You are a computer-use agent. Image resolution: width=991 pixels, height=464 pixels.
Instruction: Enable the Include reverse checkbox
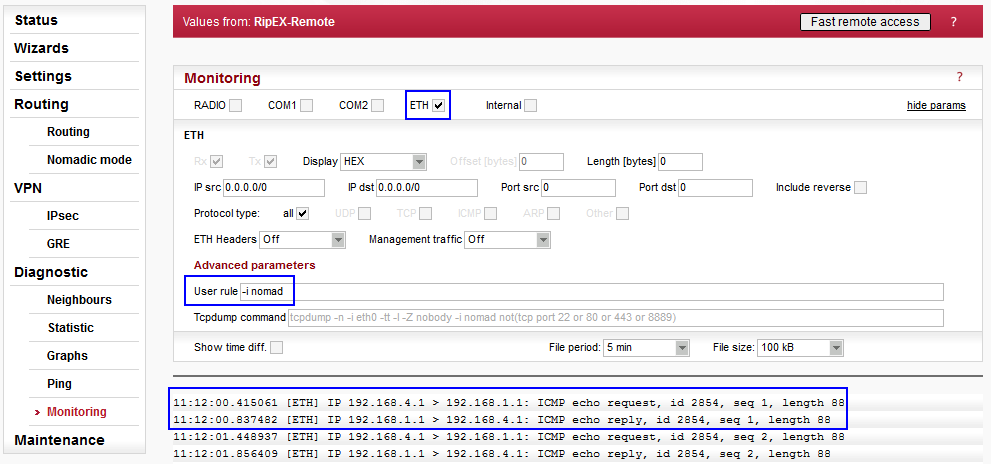[x=860, y=187]
